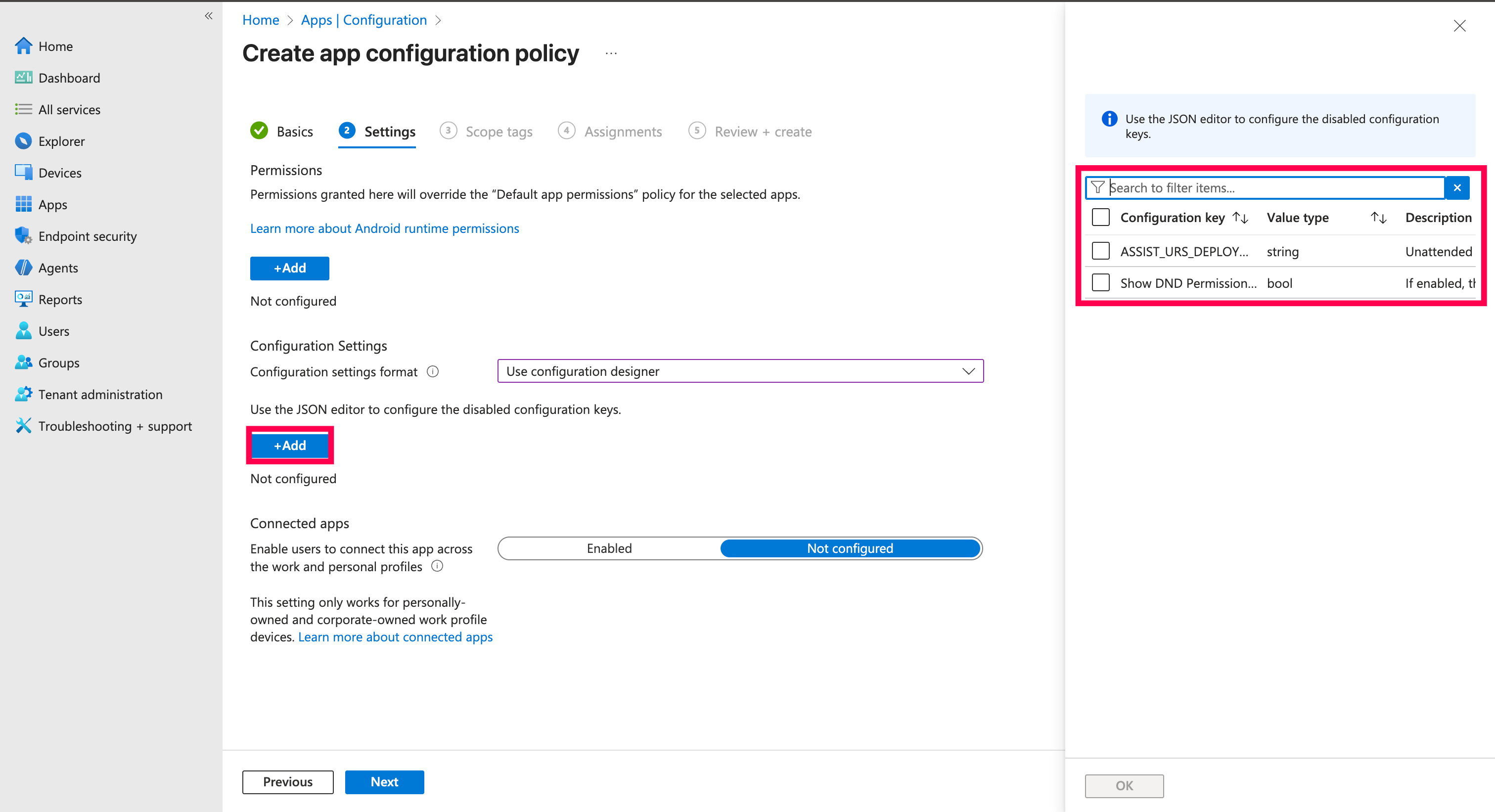This screenshot has width=1495, height=812.
Task: Click the Devices icon in sidebar
Action: (23, 173)
